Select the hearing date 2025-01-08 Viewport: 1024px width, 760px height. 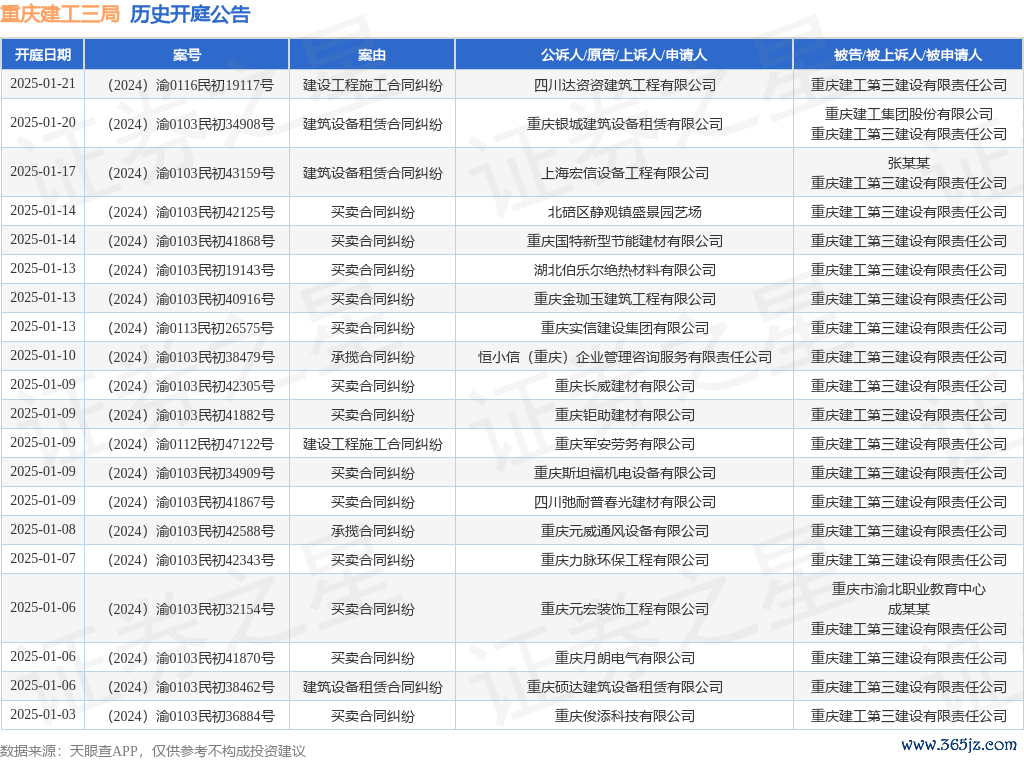43,529
